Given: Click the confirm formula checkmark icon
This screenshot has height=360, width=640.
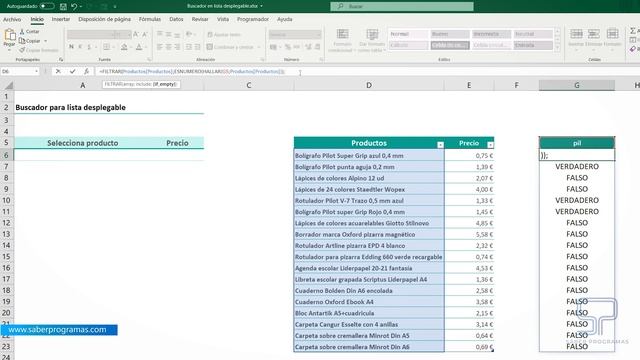Looking at the screenshot, I should pos(72,71).
